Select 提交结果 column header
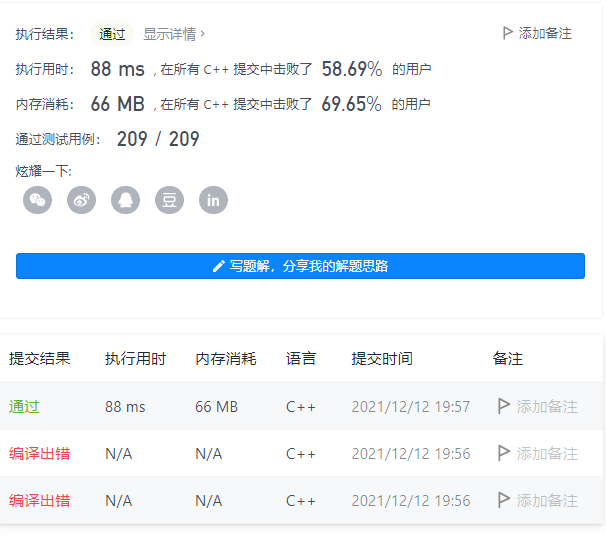The image size is (606, 537). pyautogui.click(x=39, y=358)
